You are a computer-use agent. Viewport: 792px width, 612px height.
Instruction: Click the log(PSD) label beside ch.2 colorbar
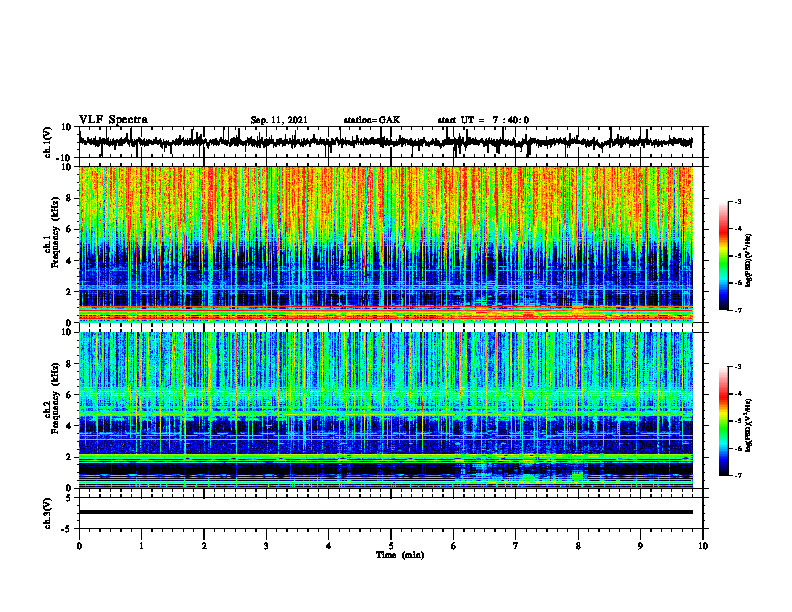[x=750, y=425]
